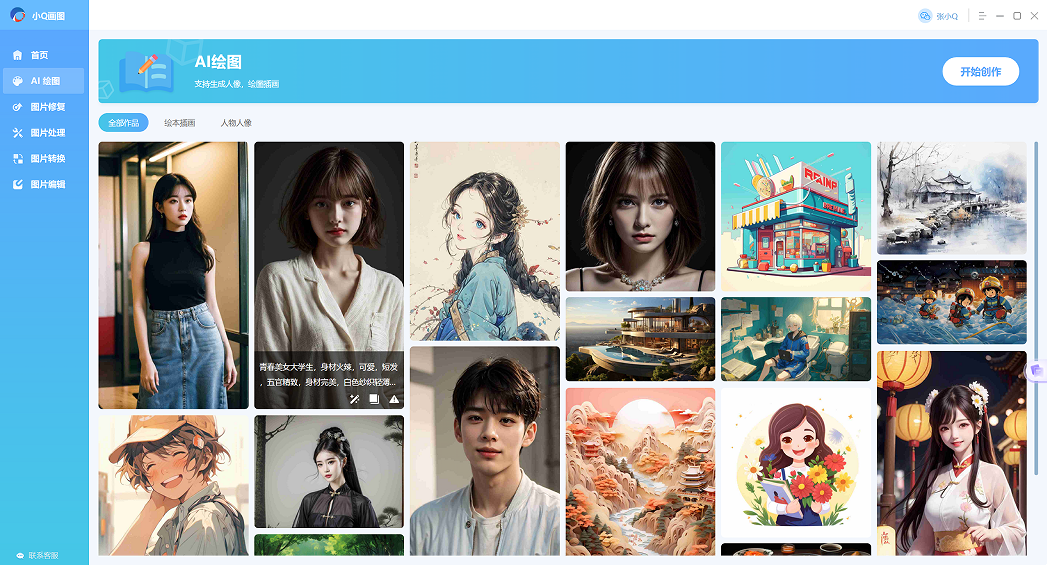Select AI 绘图 in the sidebar
The image size is (1047, 565).
point(44,81)
